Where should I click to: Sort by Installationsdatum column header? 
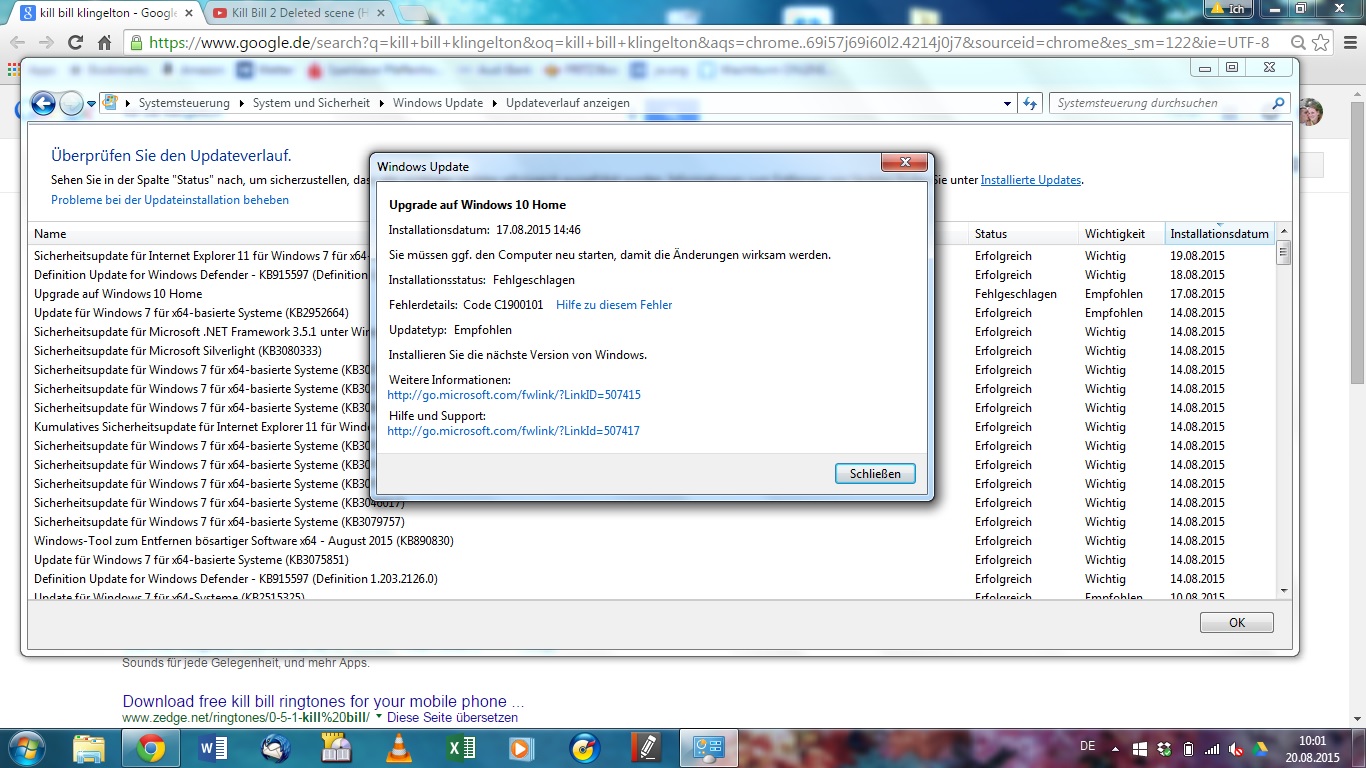point(1219,234)
